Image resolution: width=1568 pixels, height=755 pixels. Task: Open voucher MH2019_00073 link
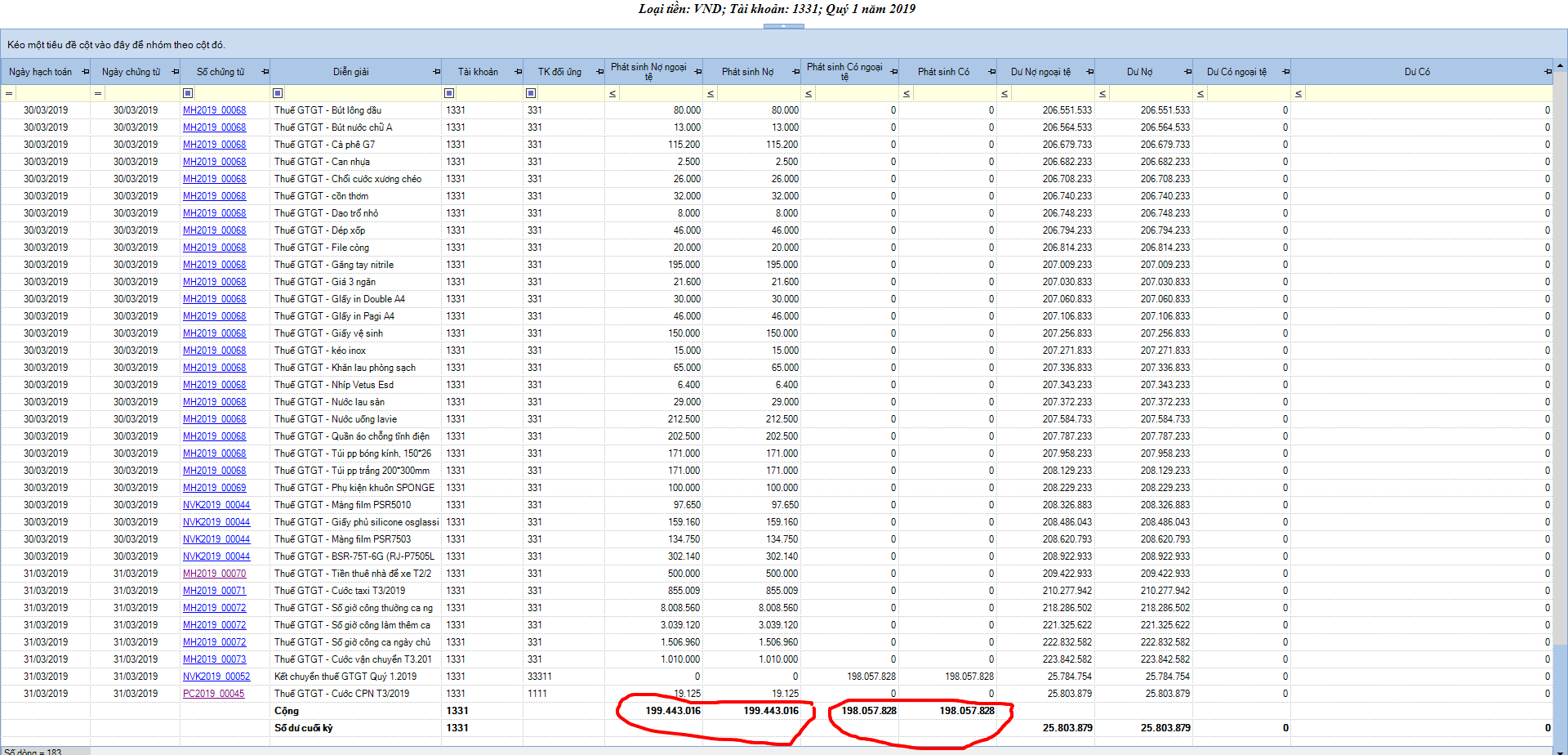[214, 659]
